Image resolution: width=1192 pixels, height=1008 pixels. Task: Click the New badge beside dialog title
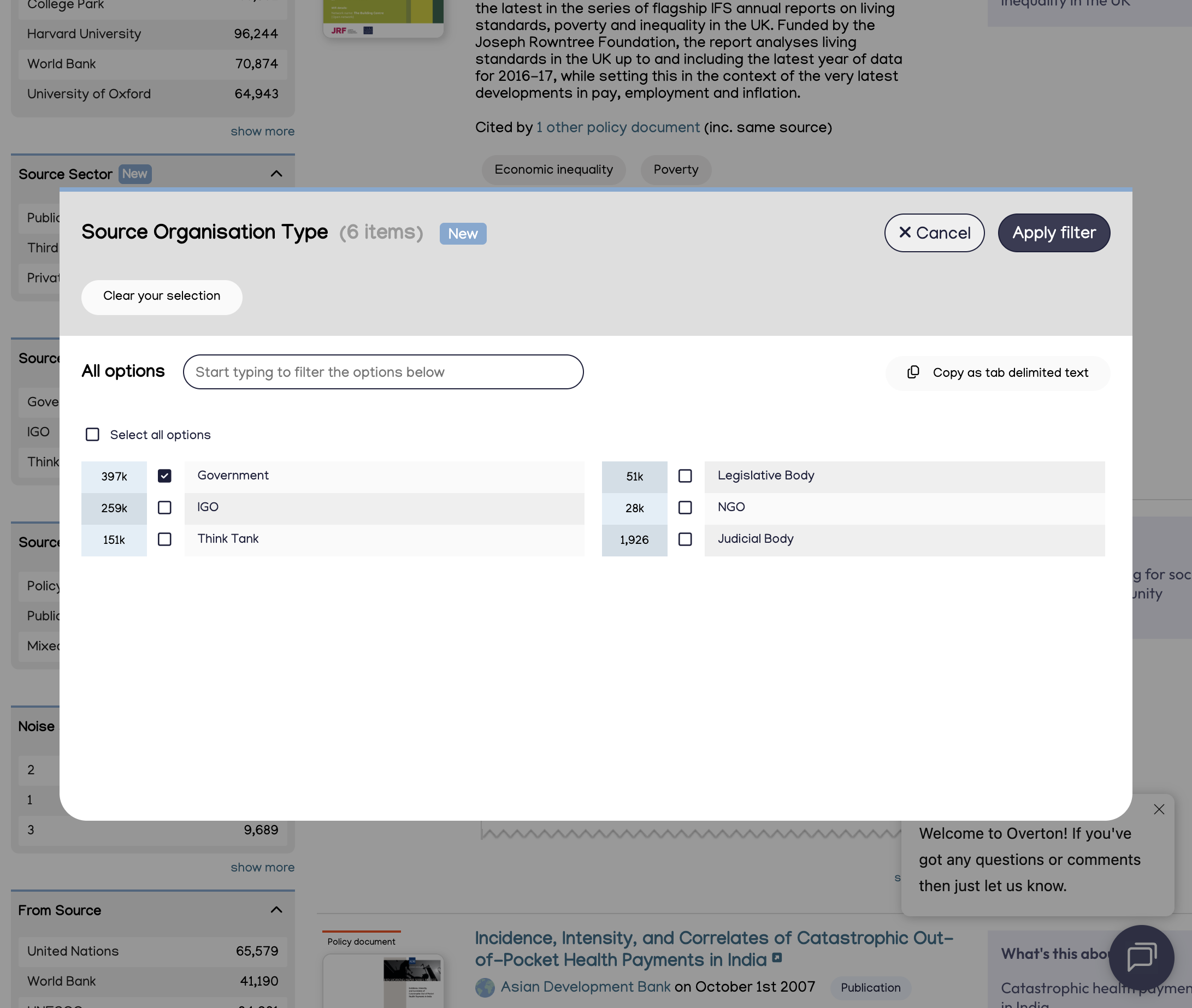pos(463,234)
